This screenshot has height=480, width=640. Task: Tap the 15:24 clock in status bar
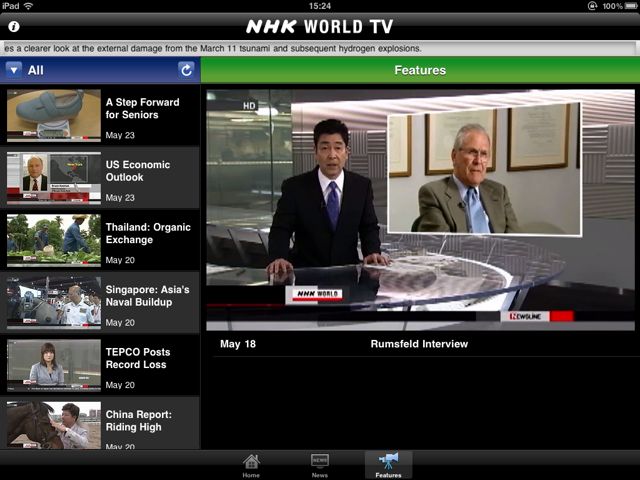coord(320,6)
